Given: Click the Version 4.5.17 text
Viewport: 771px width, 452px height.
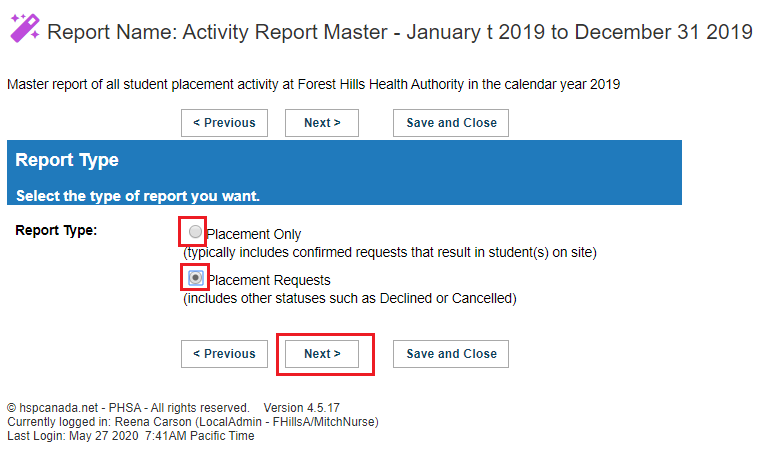Looking at the screenshot, I should tap(301, 408).
